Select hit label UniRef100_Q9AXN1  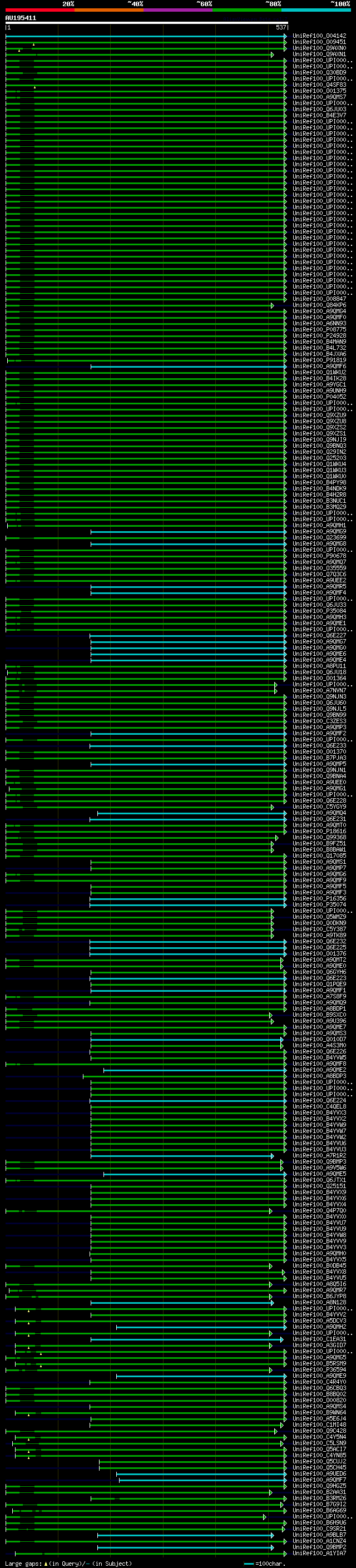(319, 54)
